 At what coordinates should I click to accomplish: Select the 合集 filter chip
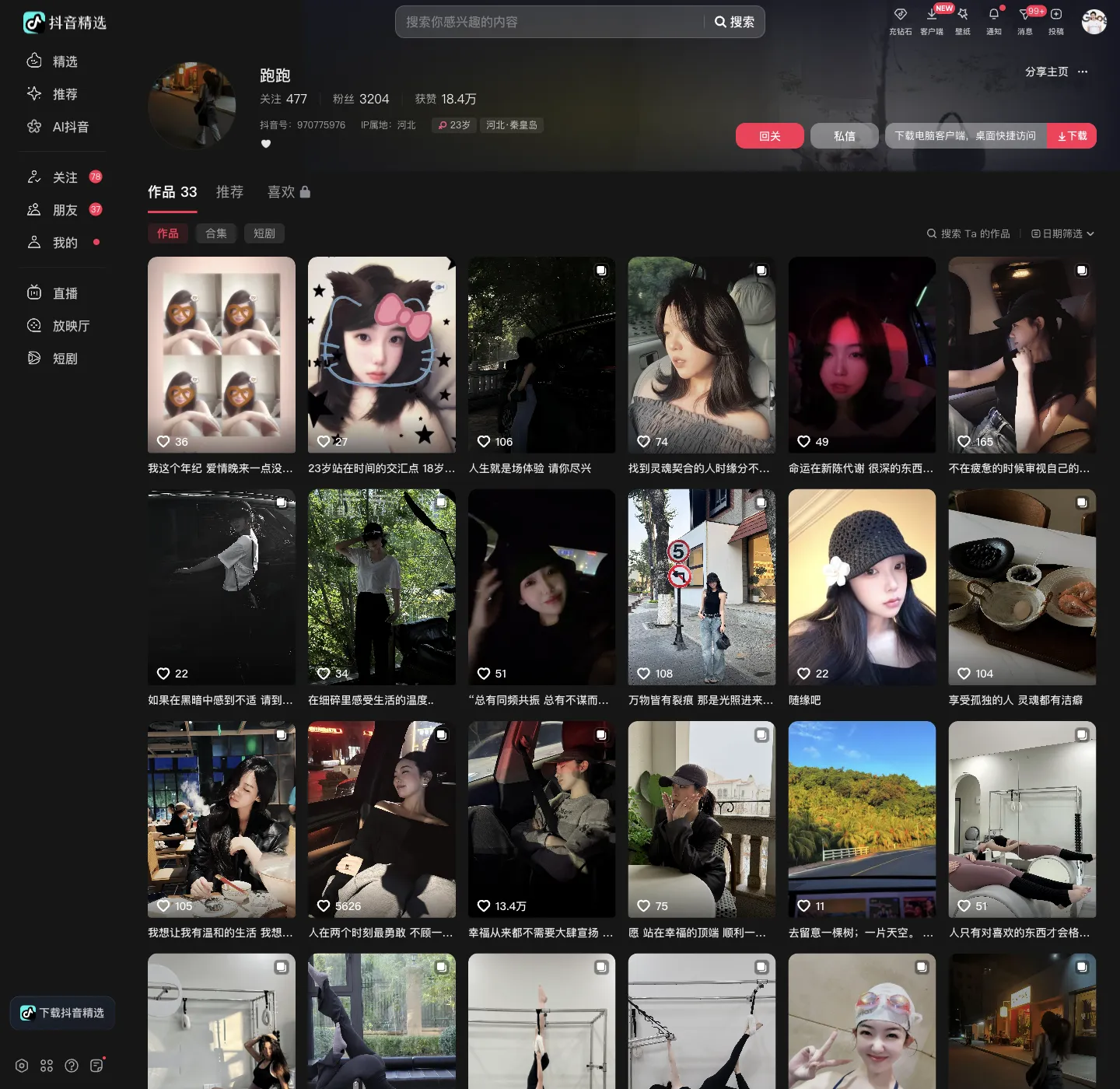coord(216,233)
